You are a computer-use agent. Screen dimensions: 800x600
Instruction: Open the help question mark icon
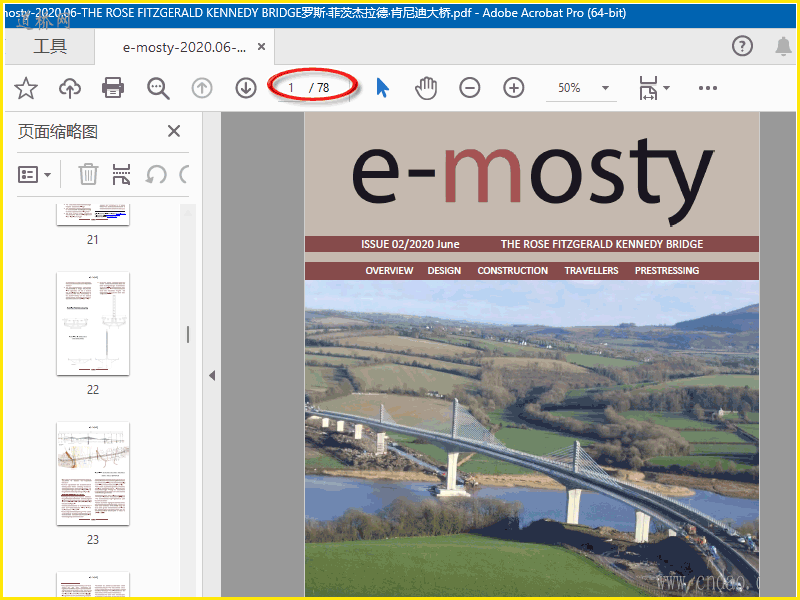pos(742,46)
